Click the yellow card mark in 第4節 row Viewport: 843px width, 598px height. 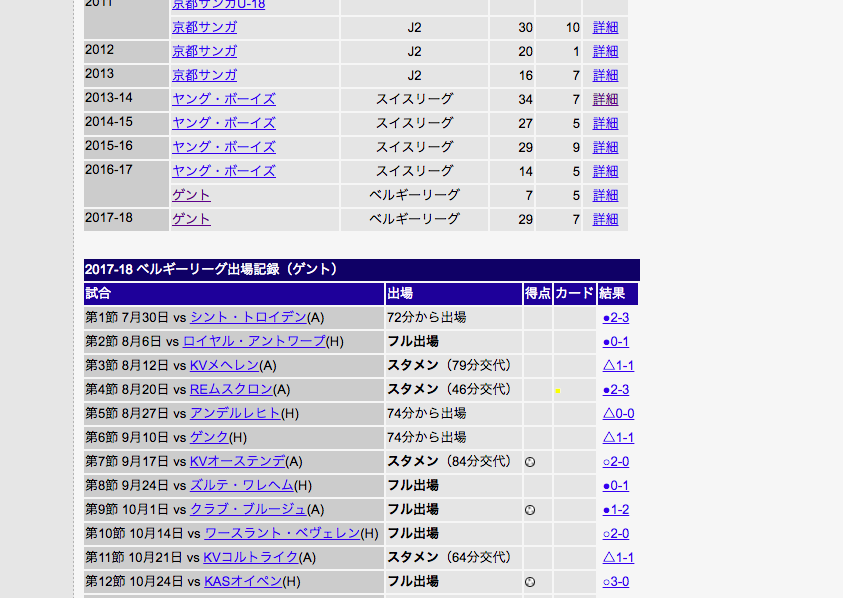pos(558,391)
